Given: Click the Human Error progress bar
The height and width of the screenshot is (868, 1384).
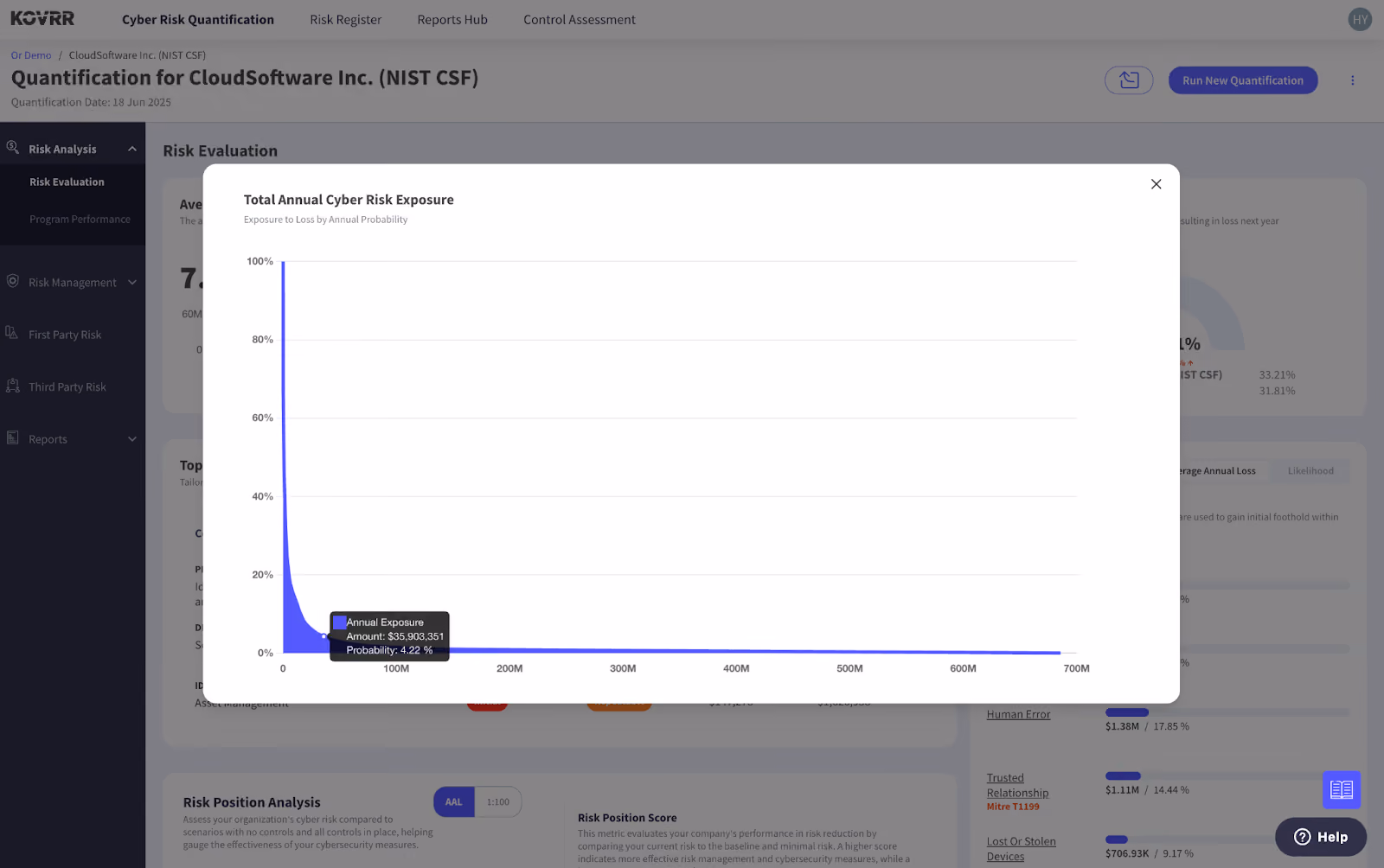Looking at the screenshot, I should click(x=1227, y=712).
